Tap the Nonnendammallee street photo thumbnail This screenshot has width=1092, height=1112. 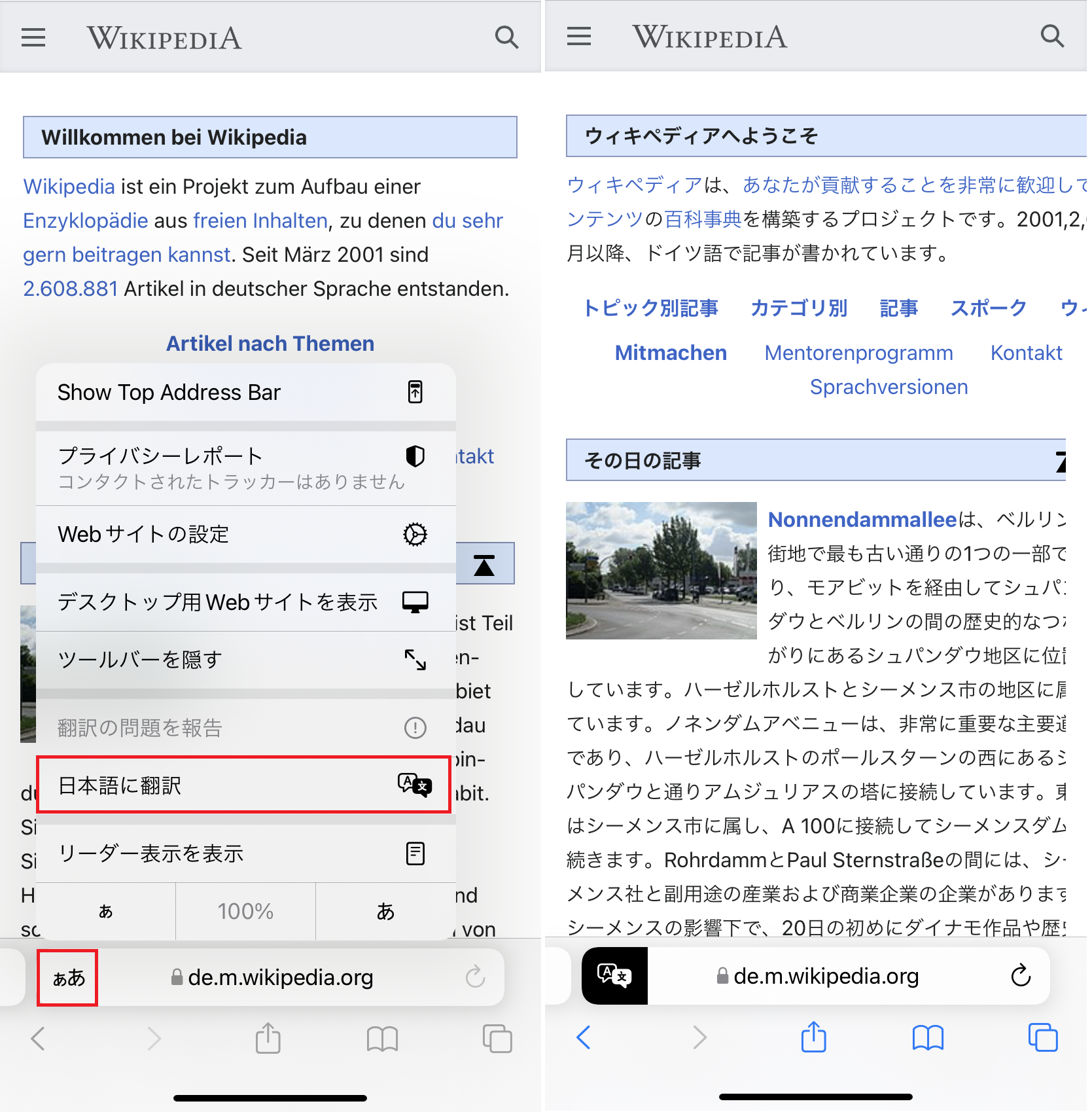coord(661,571)
